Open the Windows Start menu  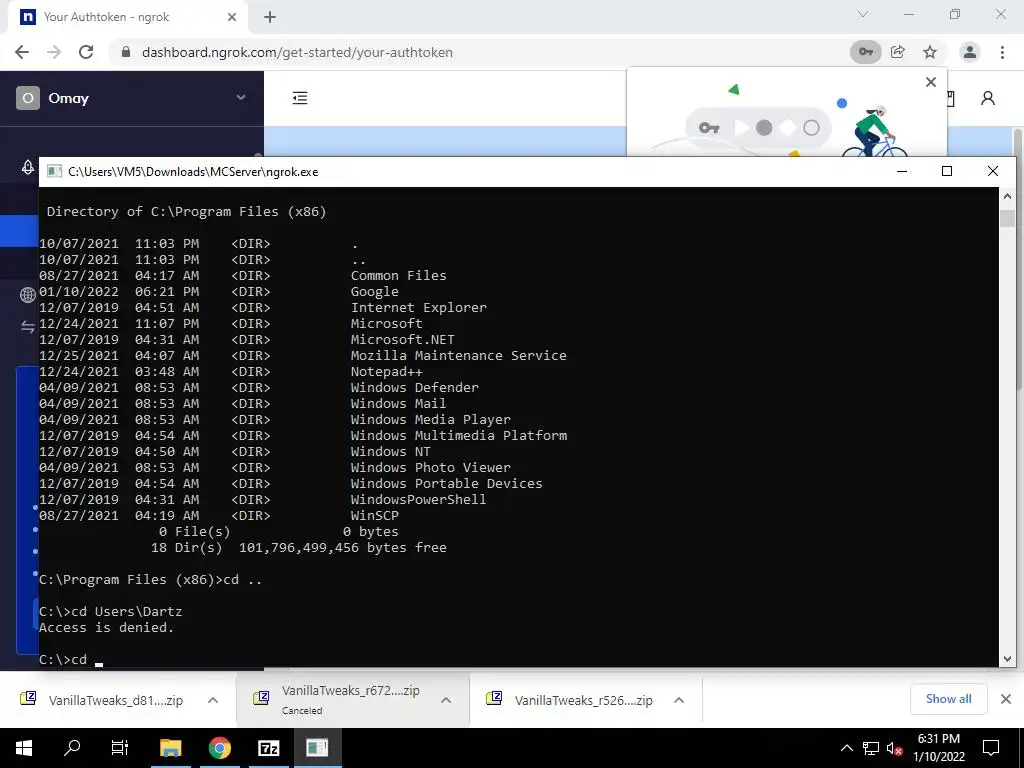pos(24,748)
